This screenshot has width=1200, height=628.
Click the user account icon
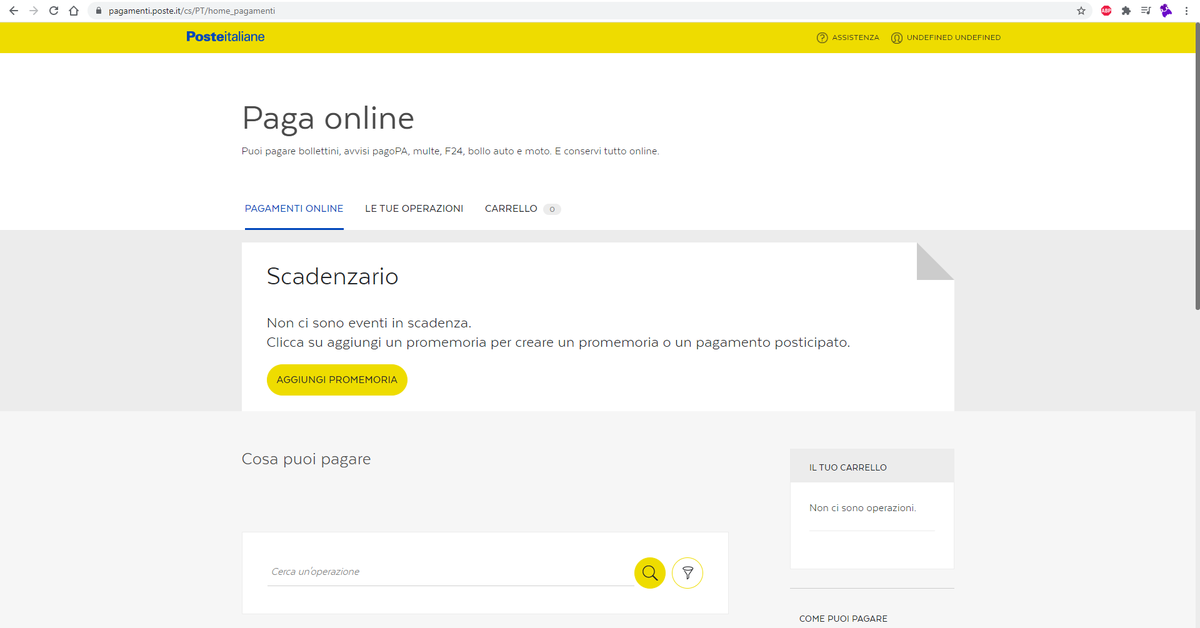(897, 38)
